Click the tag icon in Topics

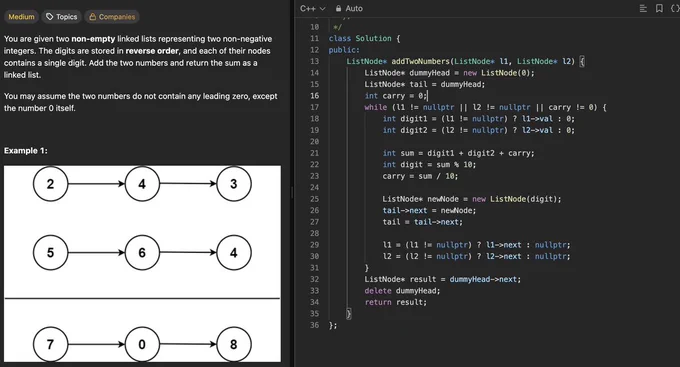point(49,16)
